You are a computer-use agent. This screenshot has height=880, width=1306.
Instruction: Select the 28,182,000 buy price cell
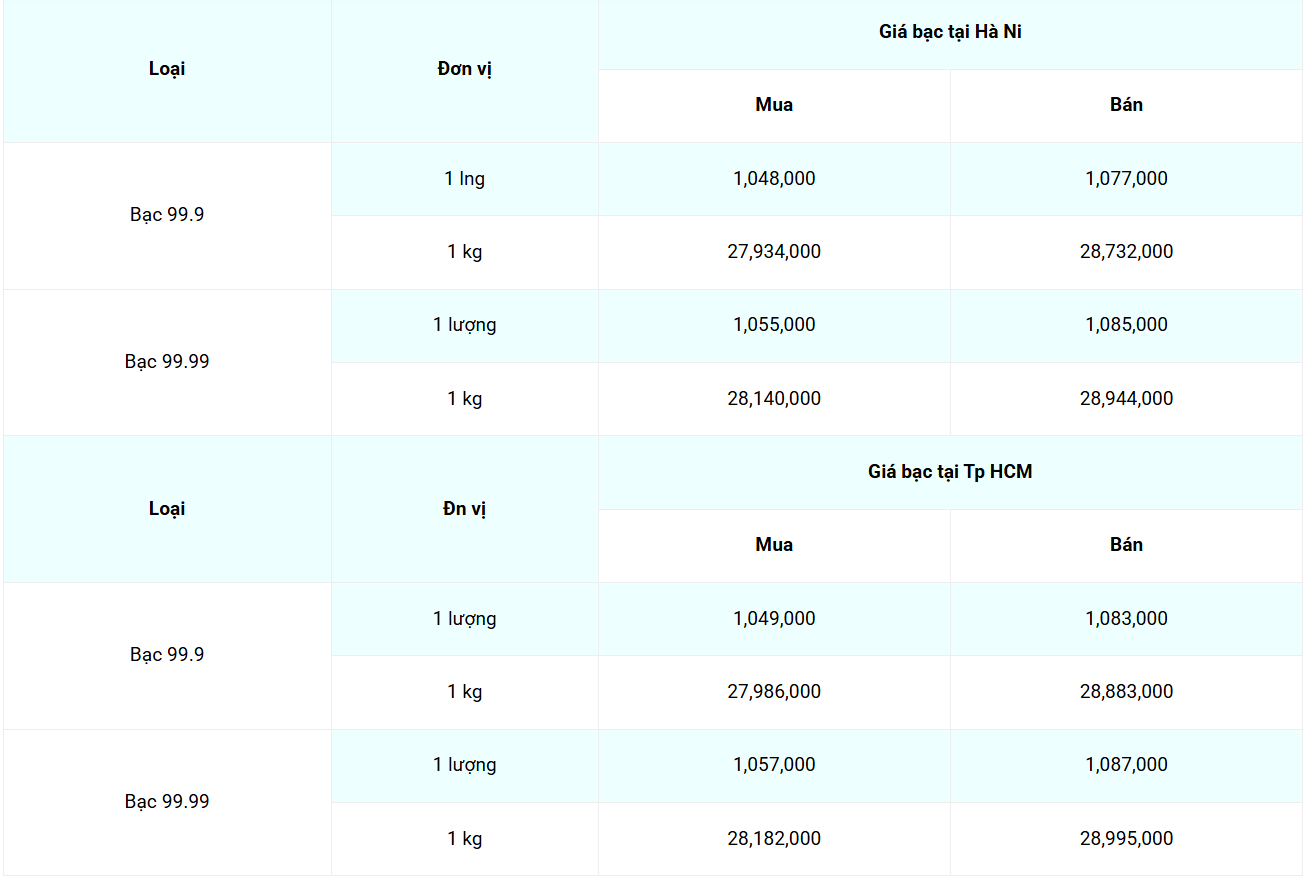tap(774, 839)
